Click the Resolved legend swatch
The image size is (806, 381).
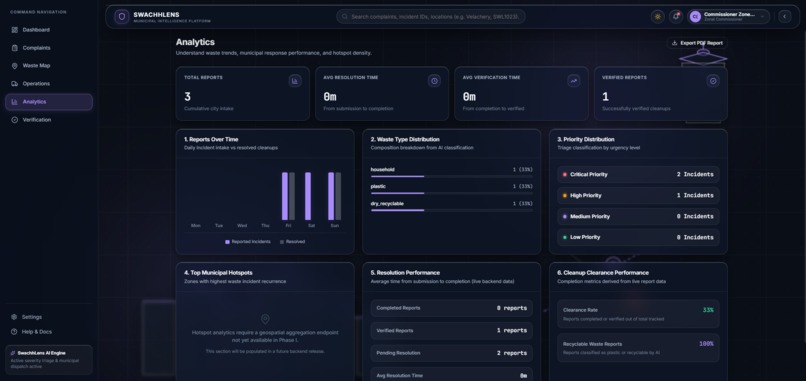[282, 242]
